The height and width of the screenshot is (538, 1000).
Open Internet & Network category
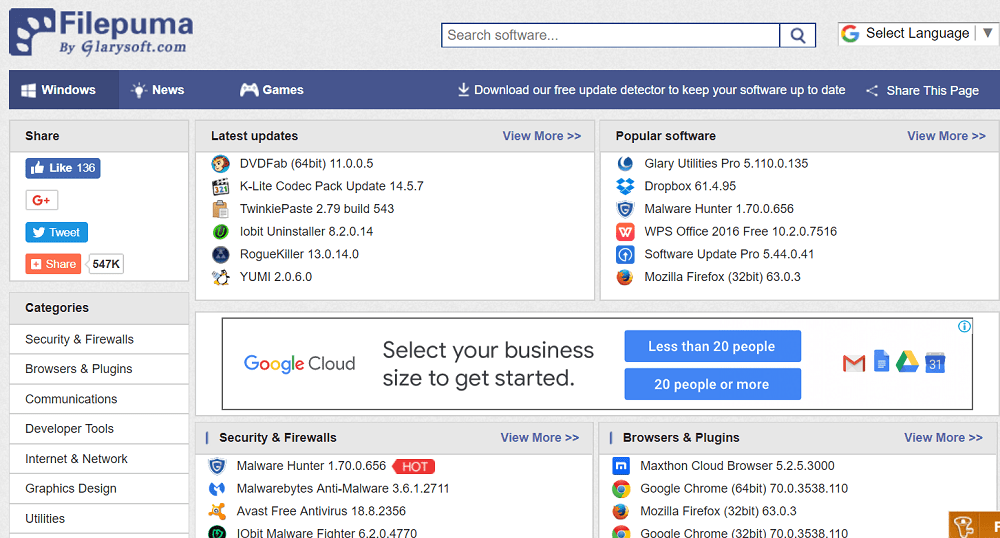(x=99, y=459)
